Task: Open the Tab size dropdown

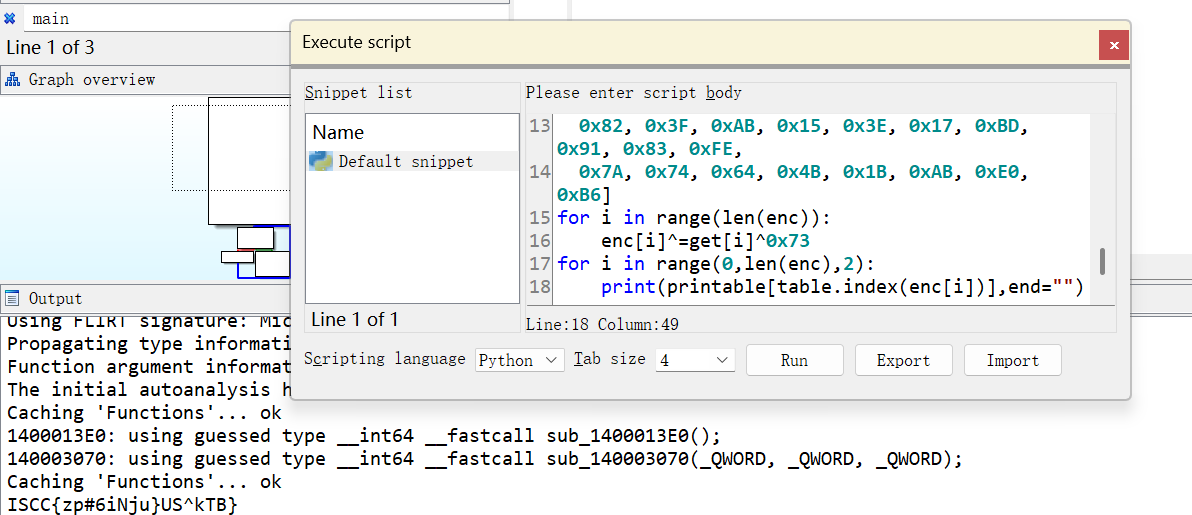Action: click(x=695, y=360)
